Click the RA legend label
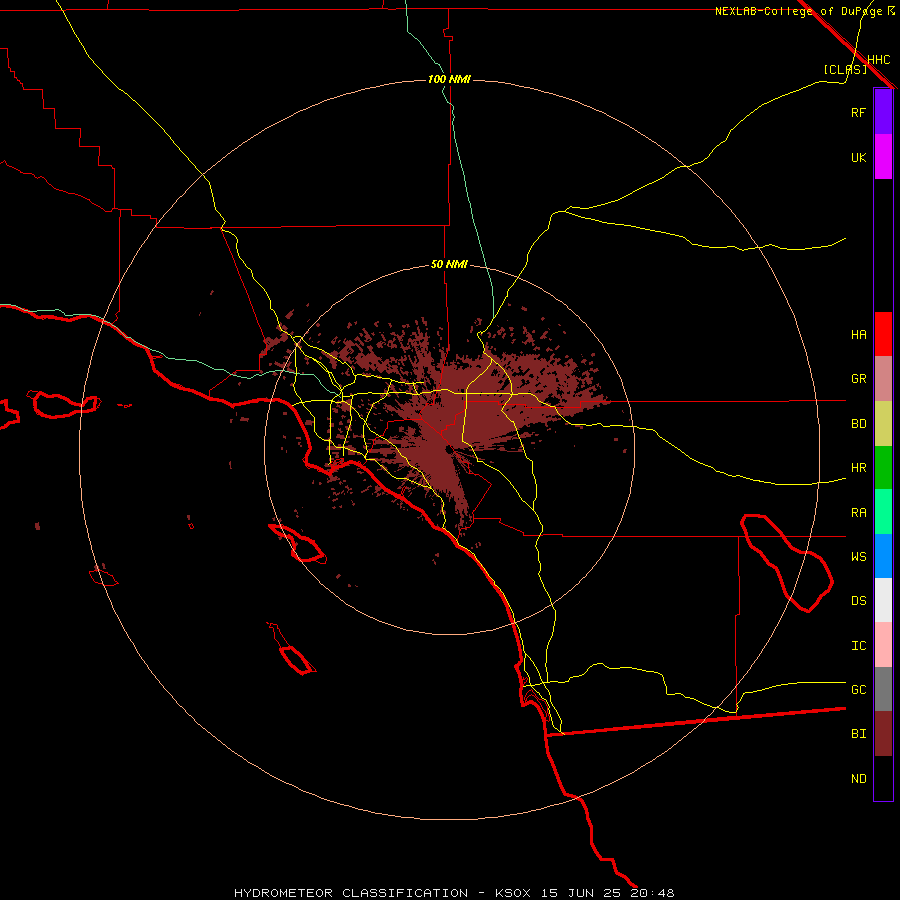This screenshot has width=900, height=900. pyautogui.click(x=858, y=513)
